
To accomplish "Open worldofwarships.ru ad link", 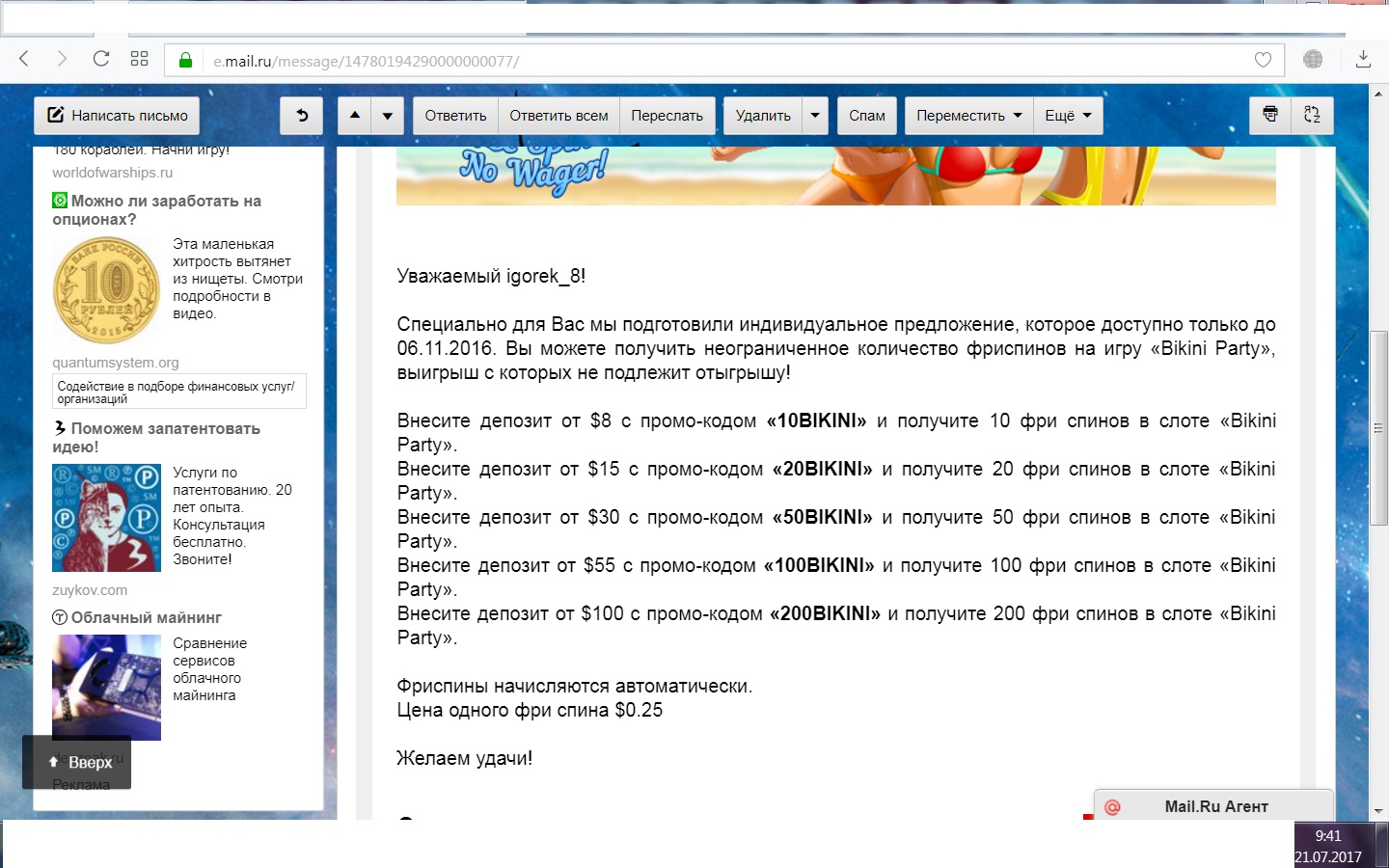I will pos(112,173).
